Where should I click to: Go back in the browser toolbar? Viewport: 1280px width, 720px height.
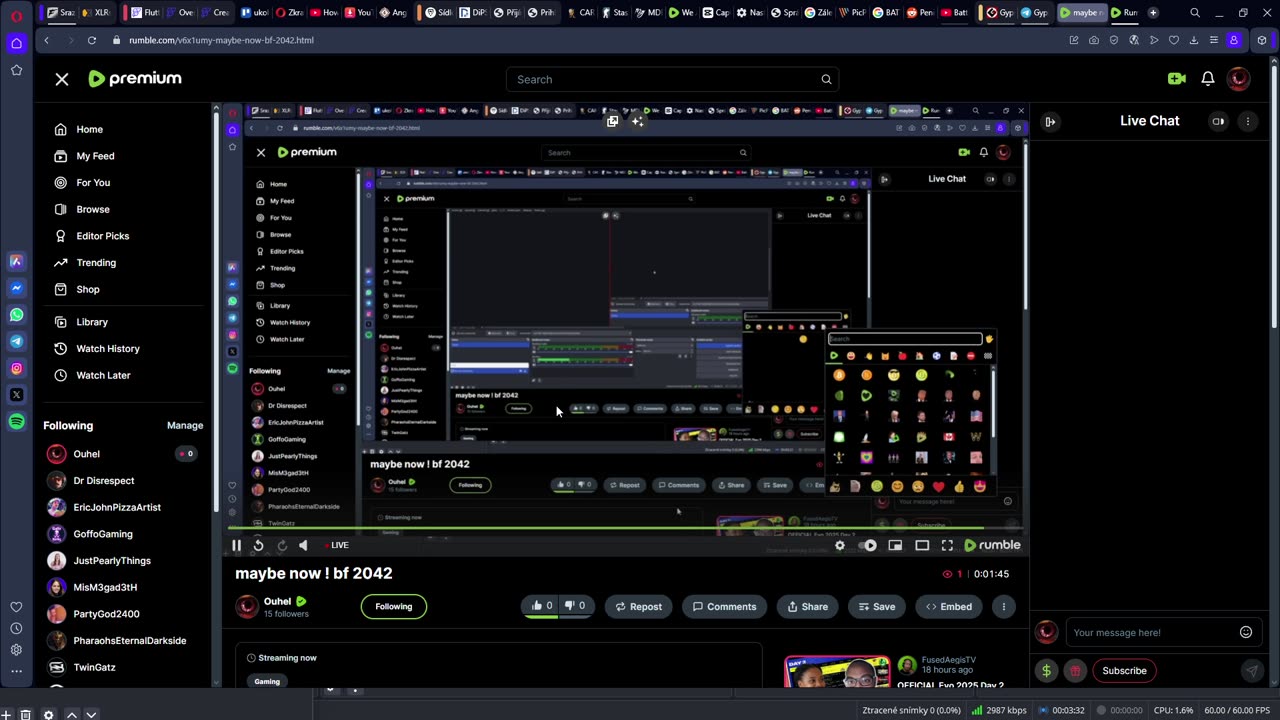[46, 40]
